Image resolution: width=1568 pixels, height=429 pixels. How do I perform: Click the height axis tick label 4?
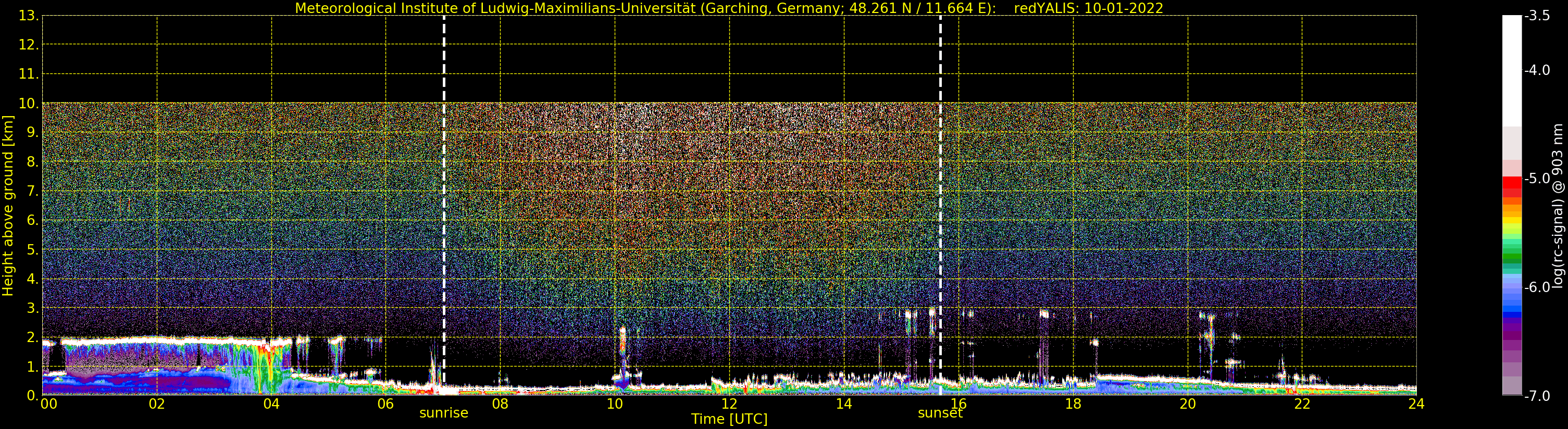[x=32, y=279]
